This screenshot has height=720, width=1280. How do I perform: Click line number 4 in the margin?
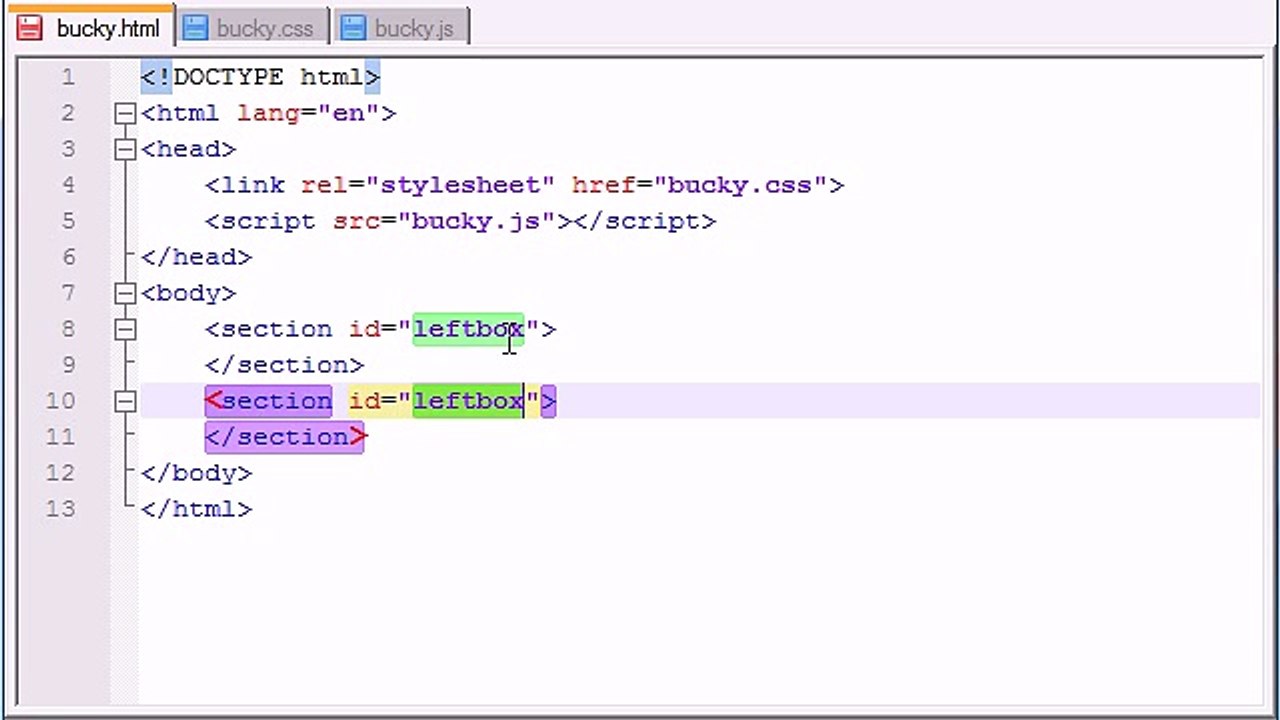(67, 185)
